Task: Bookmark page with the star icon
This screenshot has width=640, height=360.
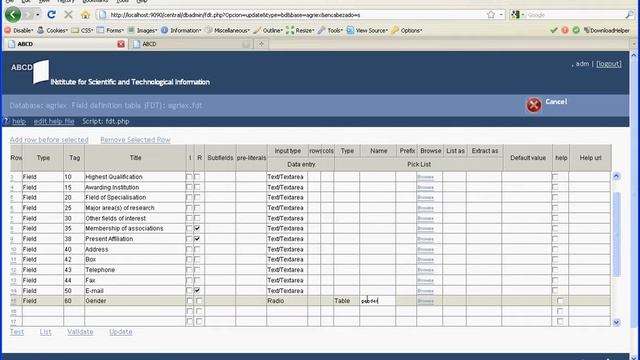Action: point(491,15)
